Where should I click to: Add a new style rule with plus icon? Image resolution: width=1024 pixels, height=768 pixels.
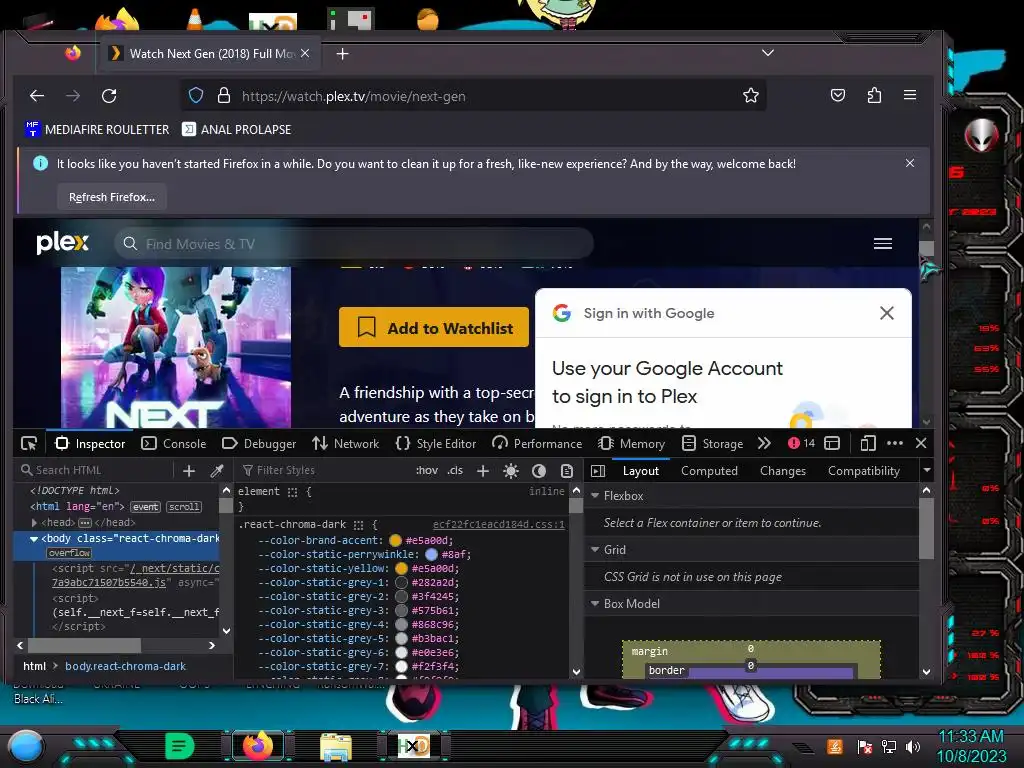(483, 471)
